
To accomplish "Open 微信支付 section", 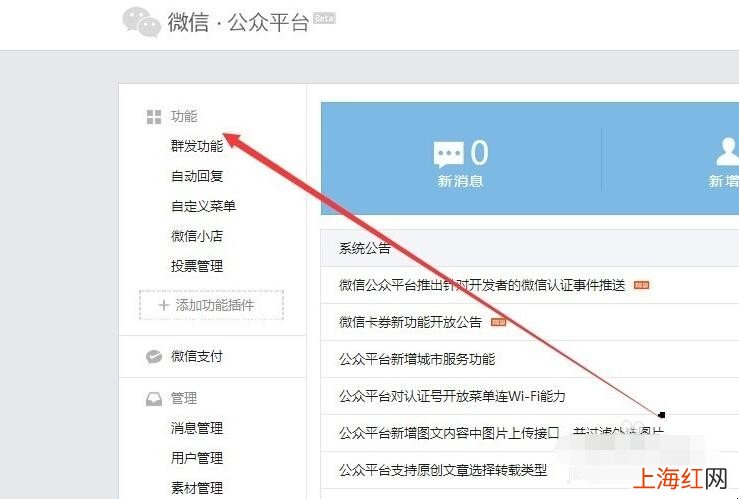I will point(197,356).
